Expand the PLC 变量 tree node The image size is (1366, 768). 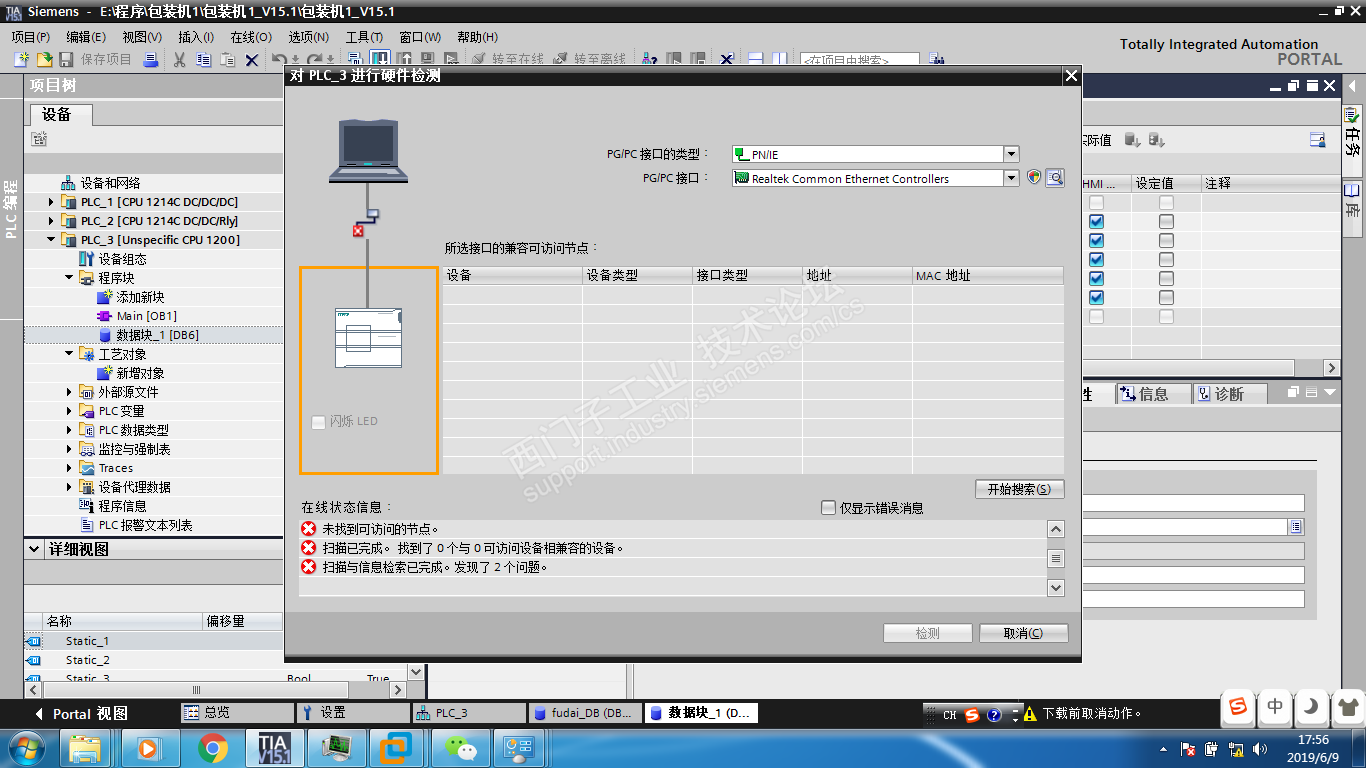(70, 411)
